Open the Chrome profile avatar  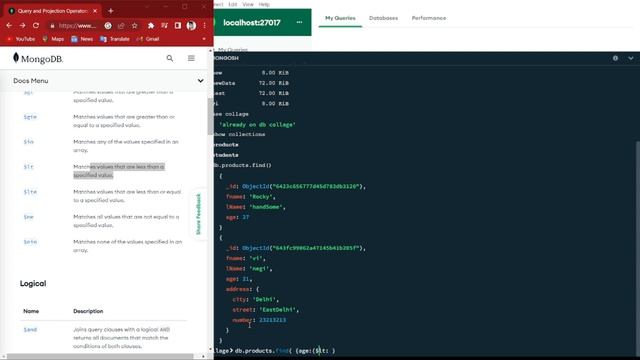tap(191, 26)
